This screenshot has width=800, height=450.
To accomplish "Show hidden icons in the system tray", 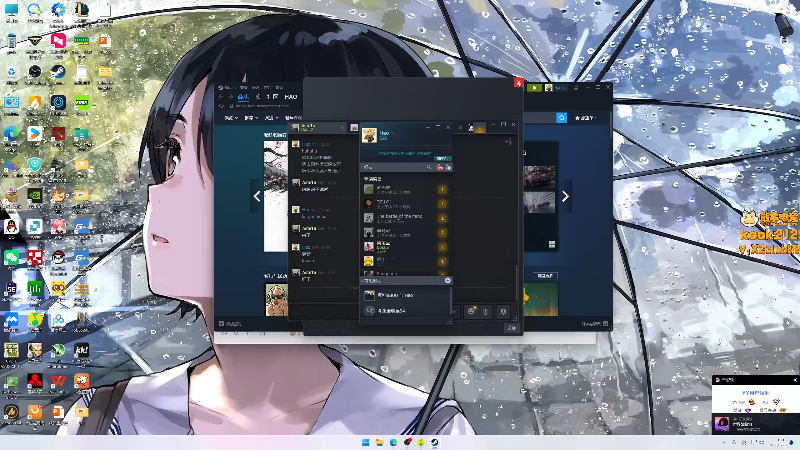I will 724,442.
